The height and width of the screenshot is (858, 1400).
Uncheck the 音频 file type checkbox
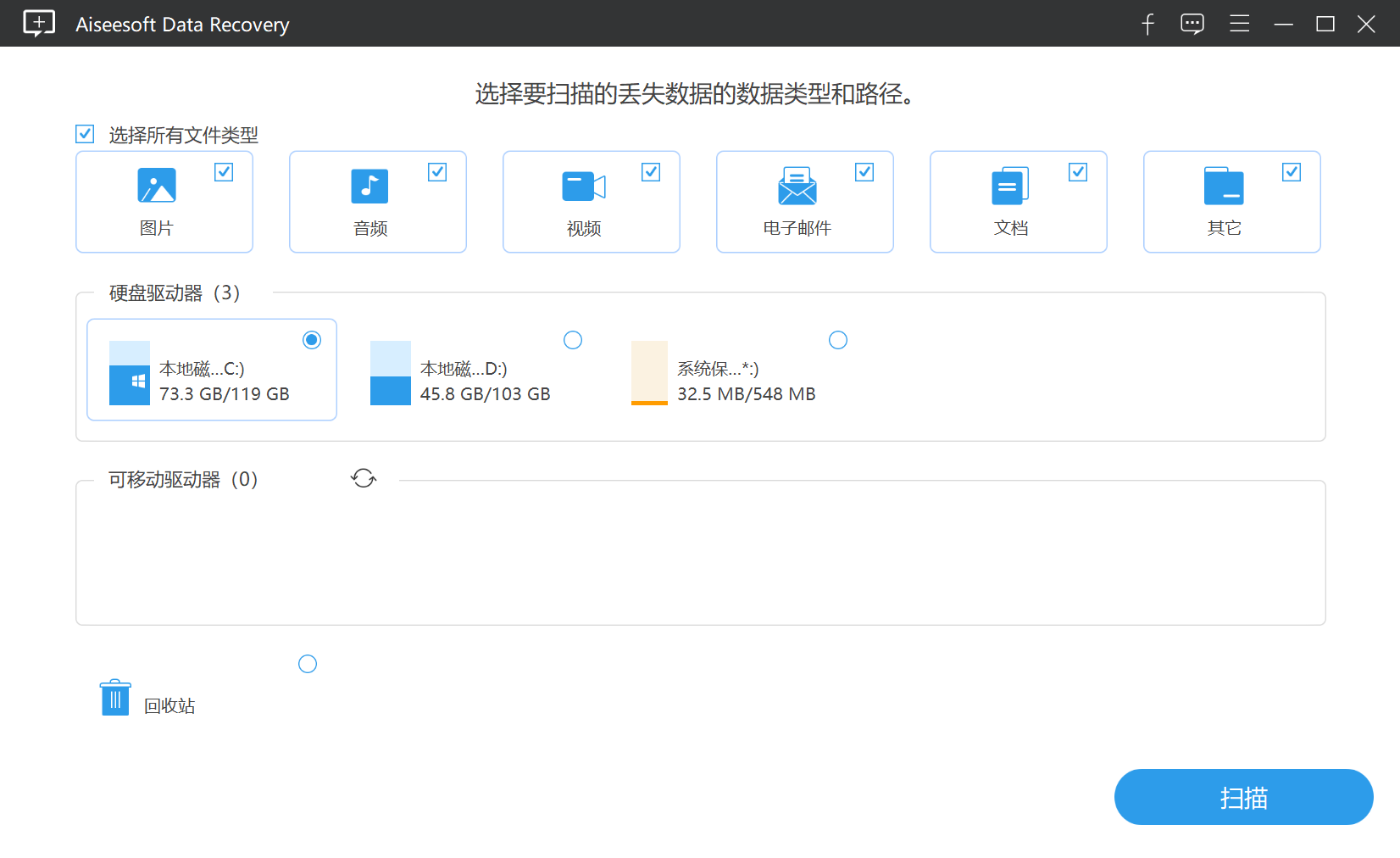tap(437, 172)
